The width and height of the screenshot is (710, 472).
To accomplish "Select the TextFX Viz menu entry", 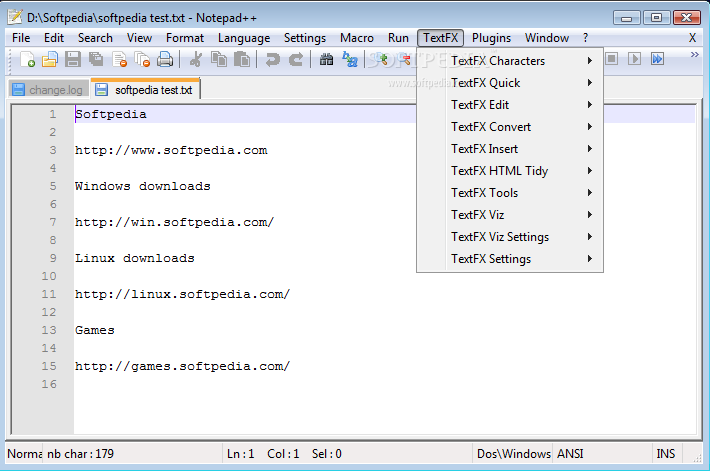I will coord(510,215).
